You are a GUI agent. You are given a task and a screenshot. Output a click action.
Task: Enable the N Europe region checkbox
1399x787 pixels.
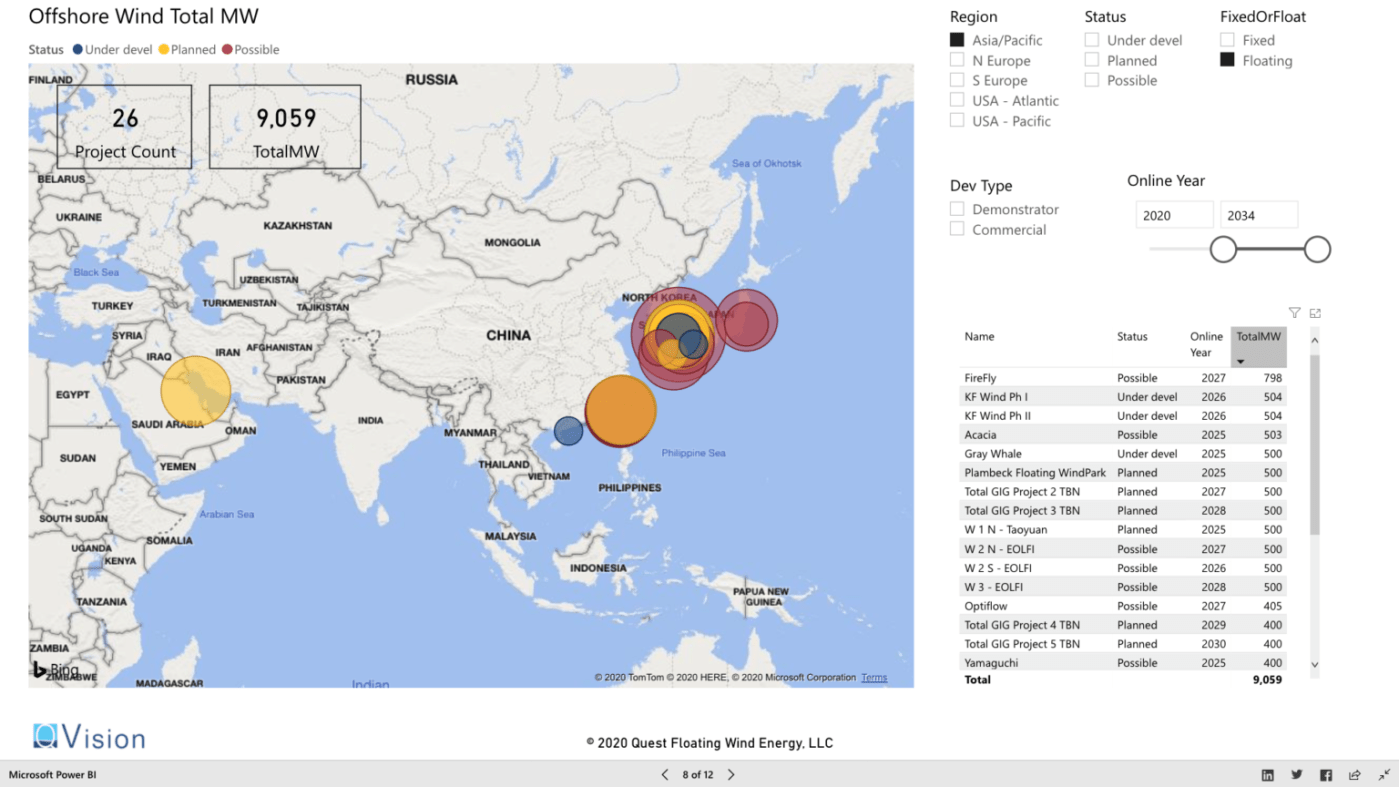coord(957,60)
